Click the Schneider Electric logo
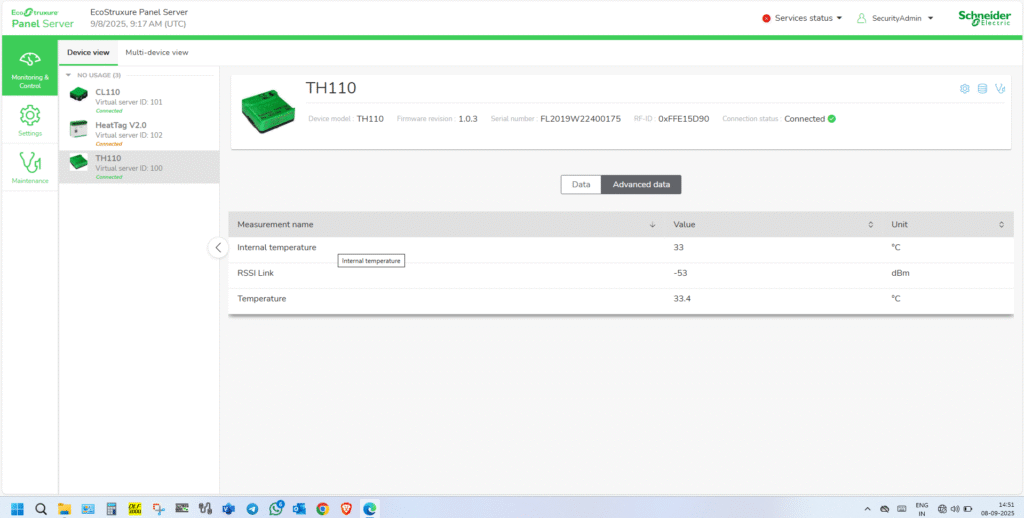The image size is (1024, 518). (x=984, y=18)
